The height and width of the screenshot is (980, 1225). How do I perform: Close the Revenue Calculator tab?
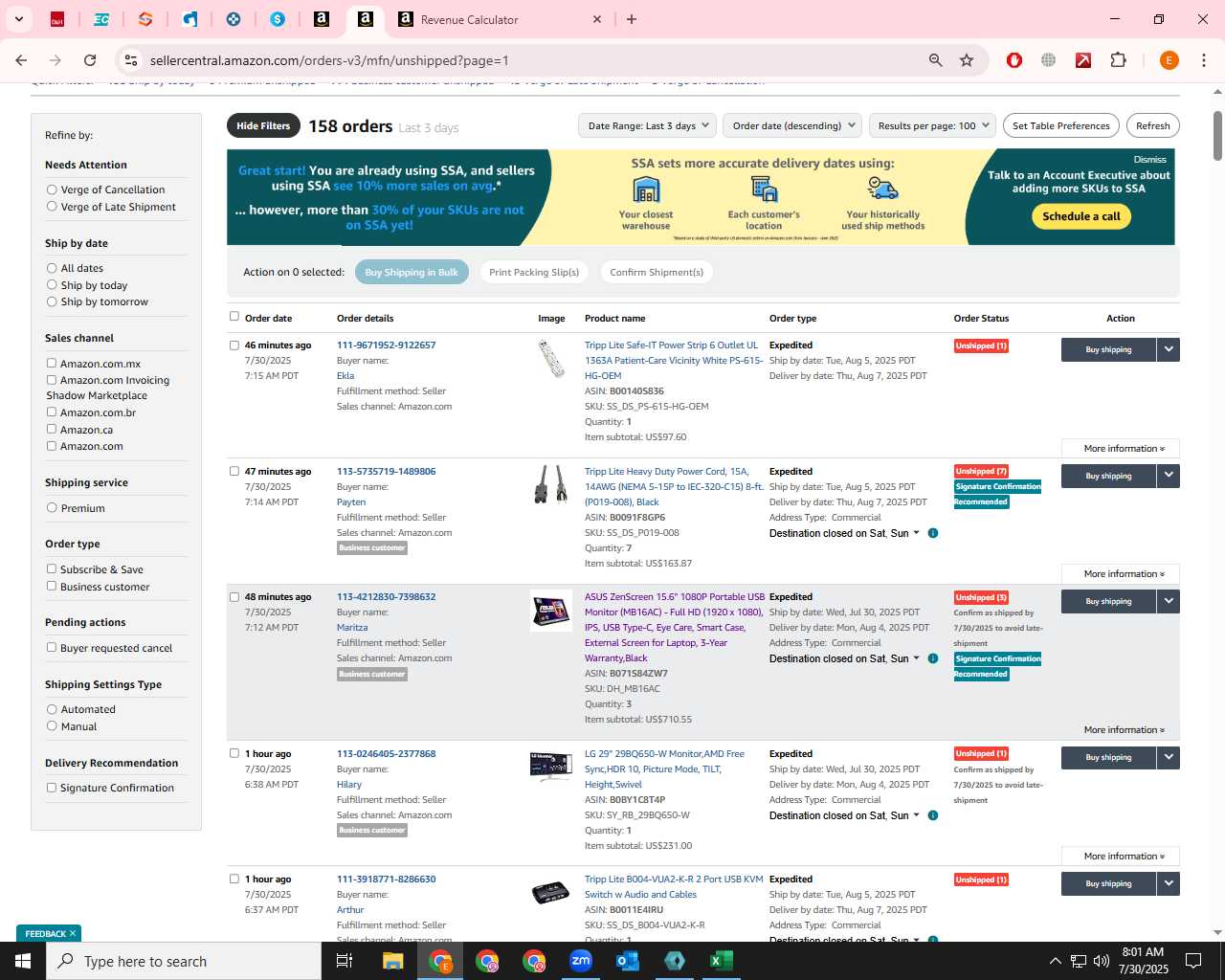point(597,19)
